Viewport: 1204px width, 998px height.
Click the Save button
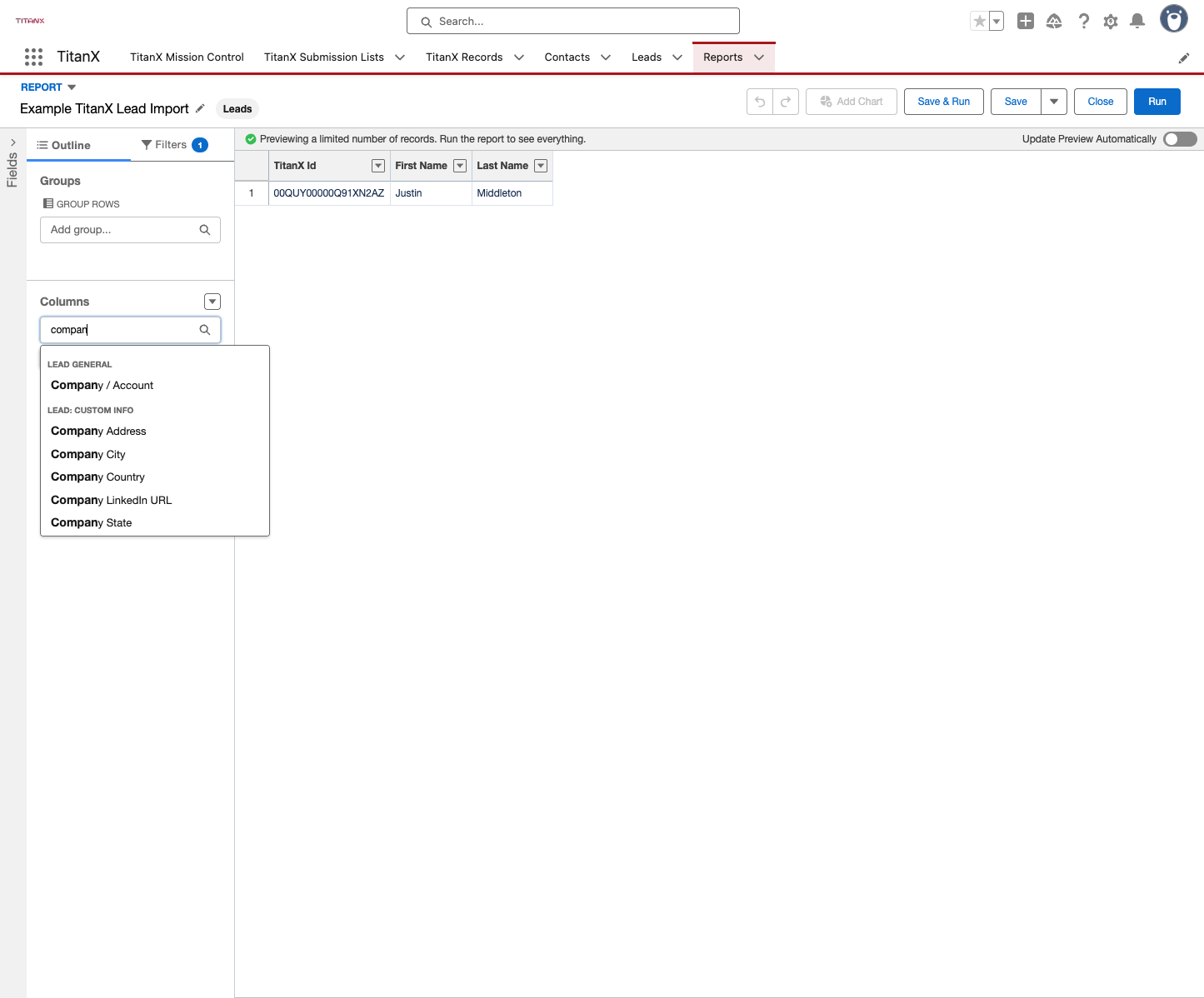tap(1016, 102)
